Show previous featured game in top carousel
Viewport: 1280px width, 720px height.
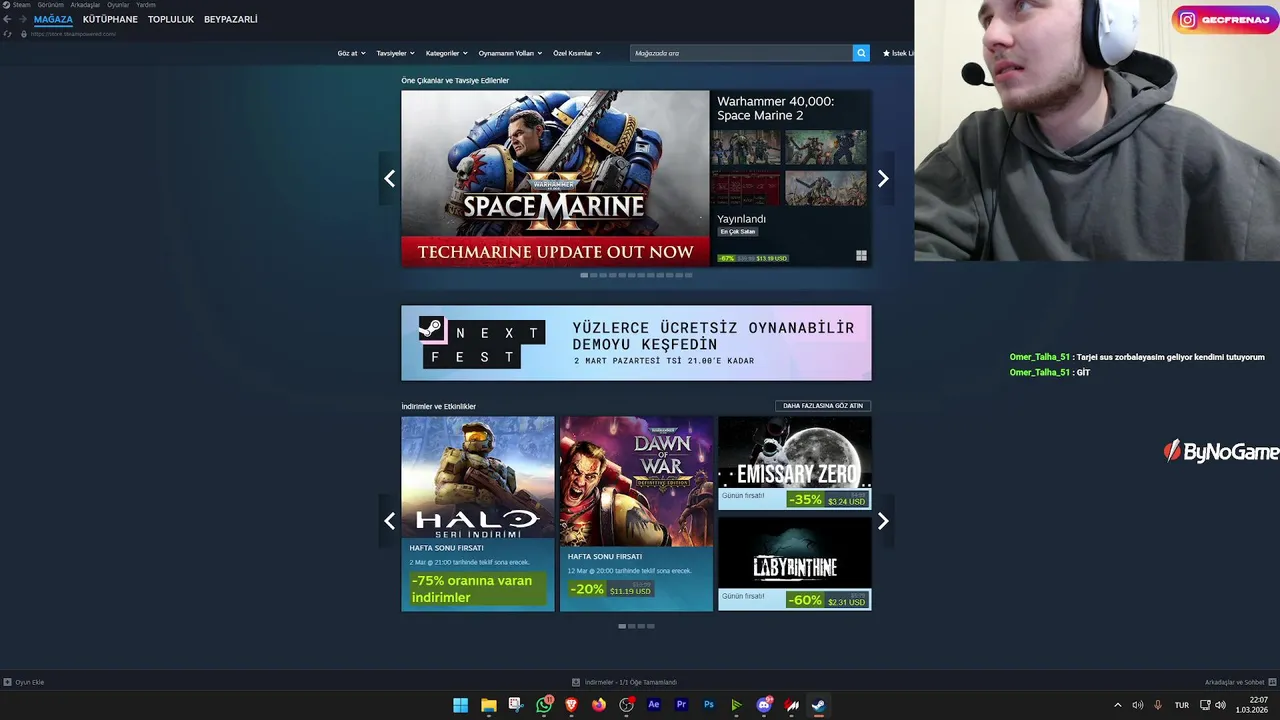pyautogui.click(x=389, y=179)
